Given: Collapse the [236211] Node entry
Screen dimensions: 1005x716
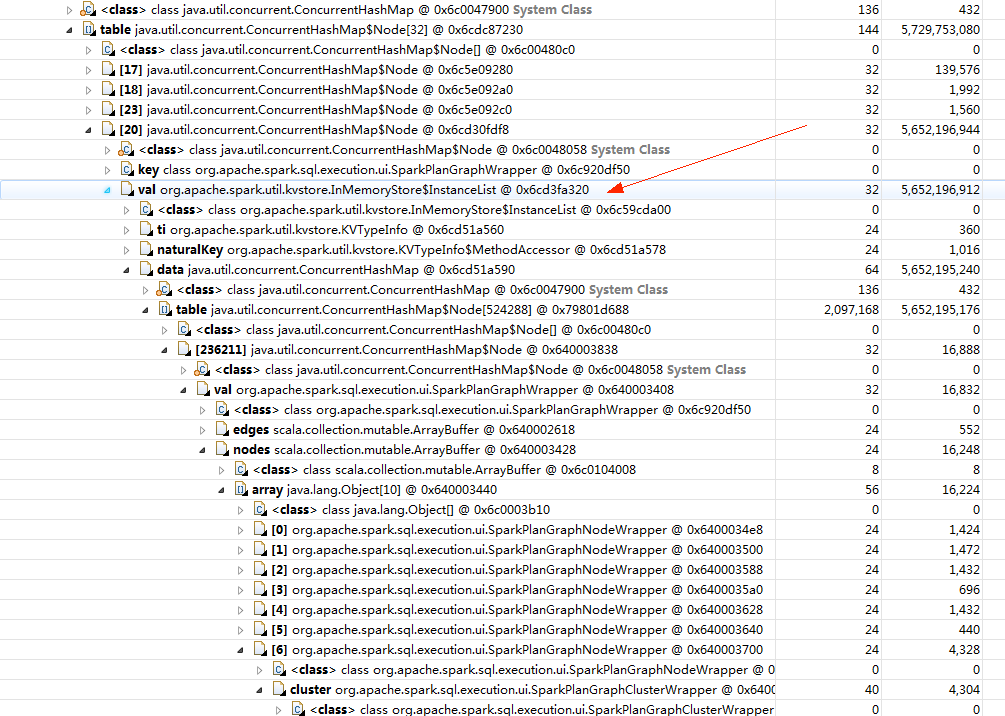Looking at the screenshot, I should (164, 350).
